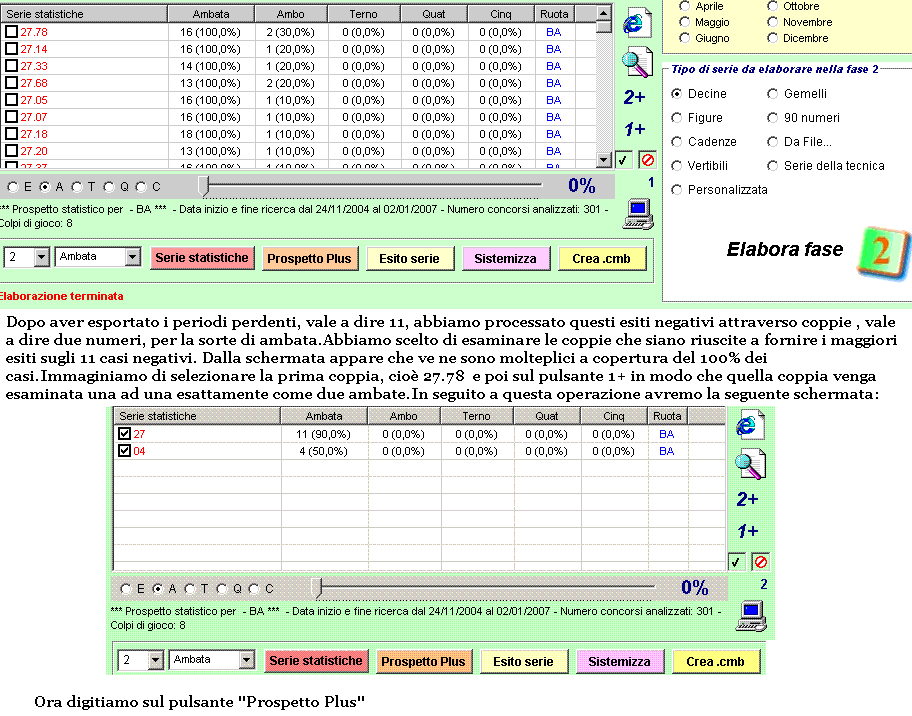The image size is (912, 716).
Task: Click the 1+ icon in the upper panel
Action: pyautogui.click(x=634, y=129)
